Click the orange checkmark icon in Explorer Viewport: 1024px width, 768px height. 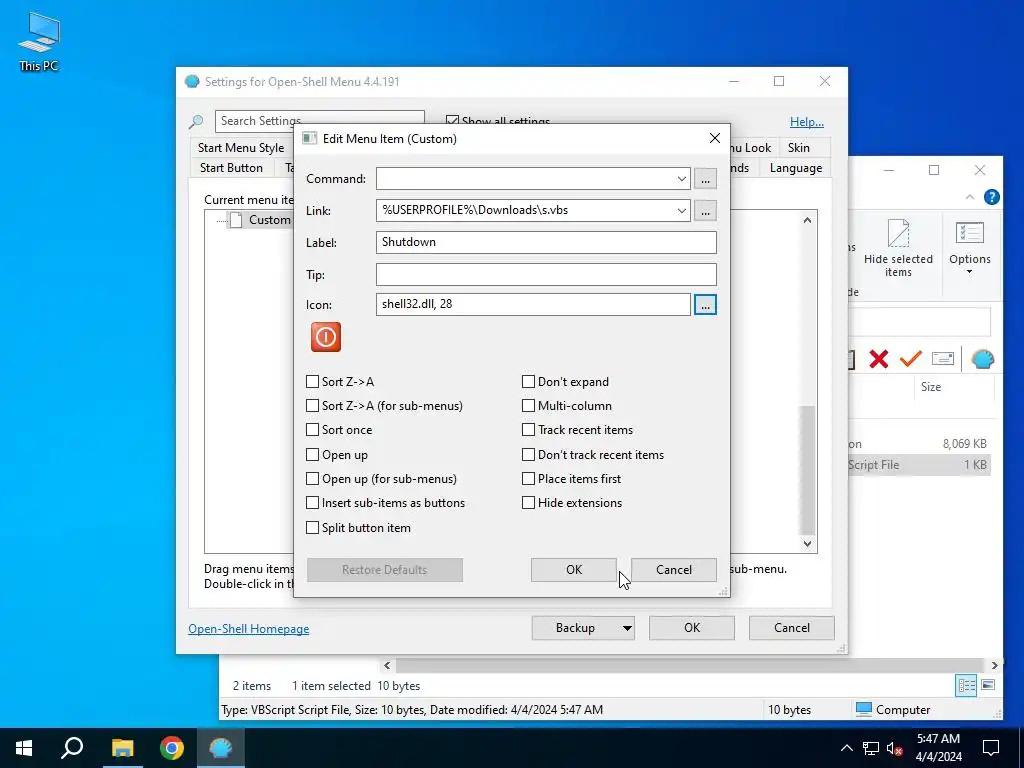(x=910, y=359)
